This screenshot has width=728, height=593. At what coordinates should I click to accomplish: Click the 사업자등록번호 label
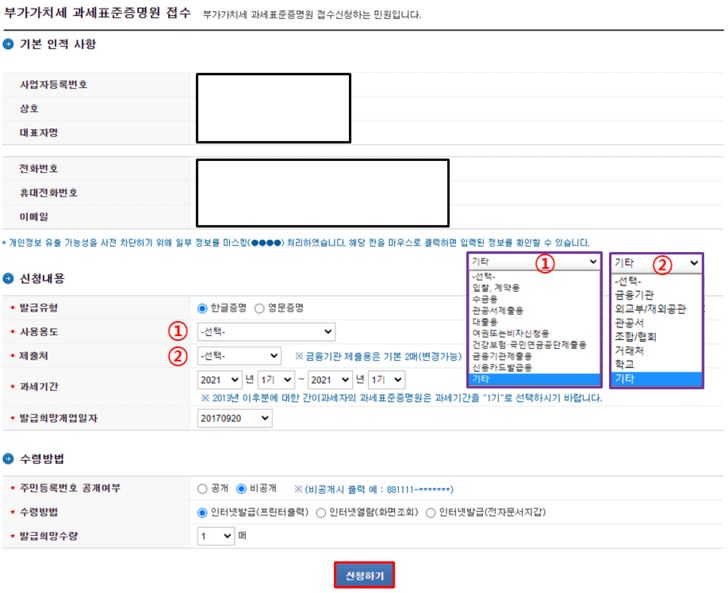point(53,85)
